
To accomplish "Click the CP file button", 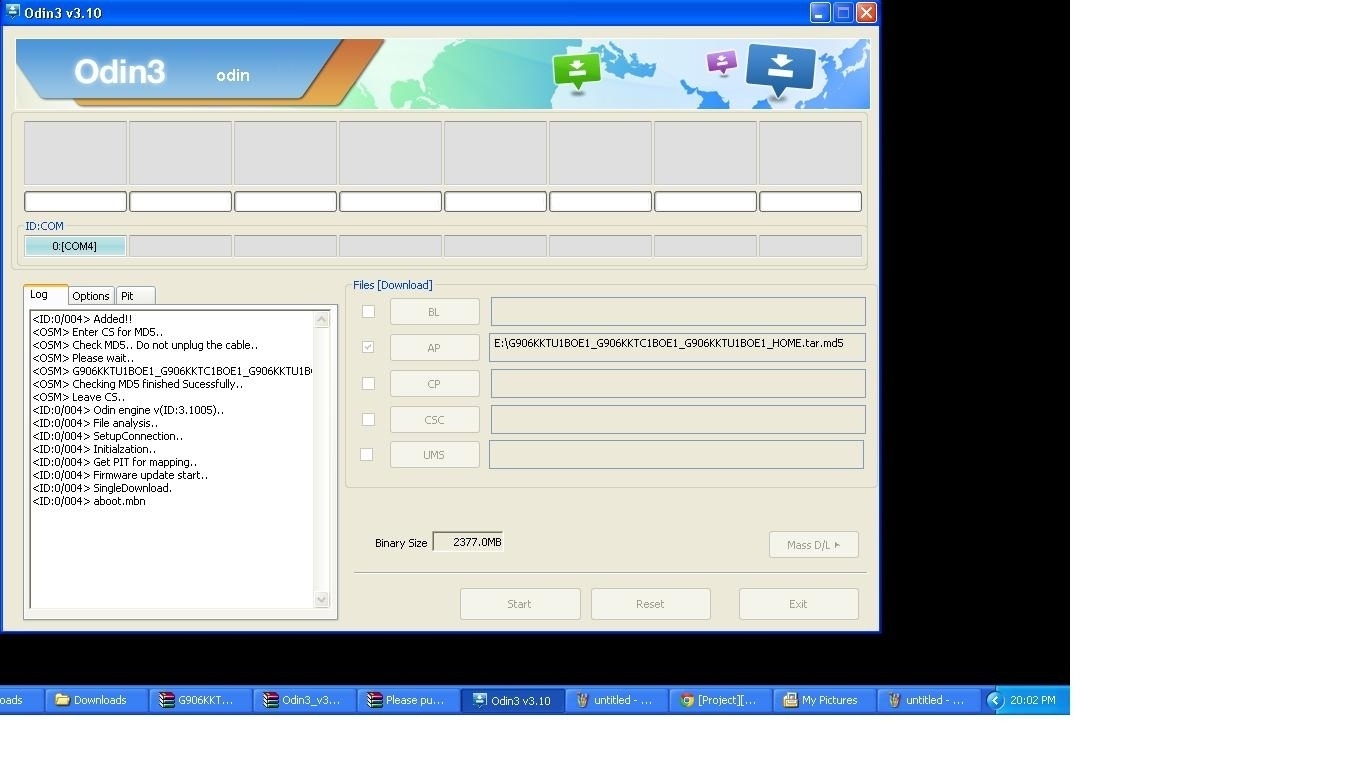I will [x=434, y=384].
